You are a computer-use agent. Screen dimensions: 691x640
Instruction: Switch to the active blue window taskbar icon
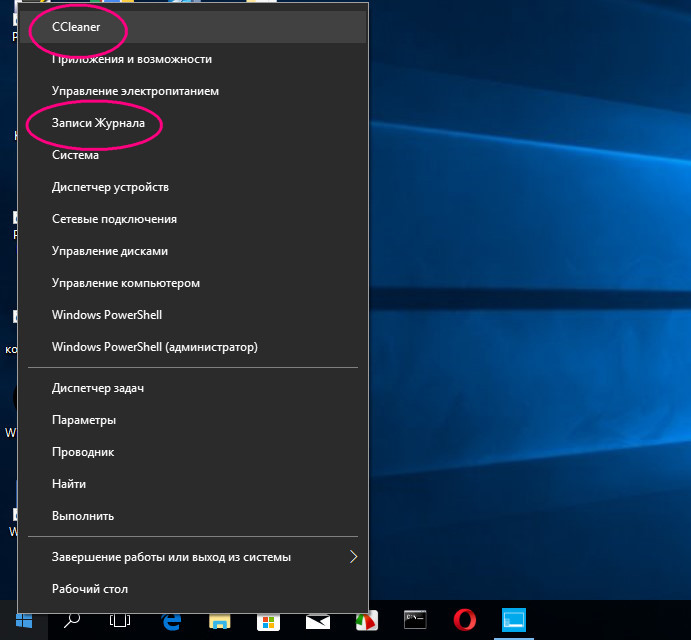(514, 621)
